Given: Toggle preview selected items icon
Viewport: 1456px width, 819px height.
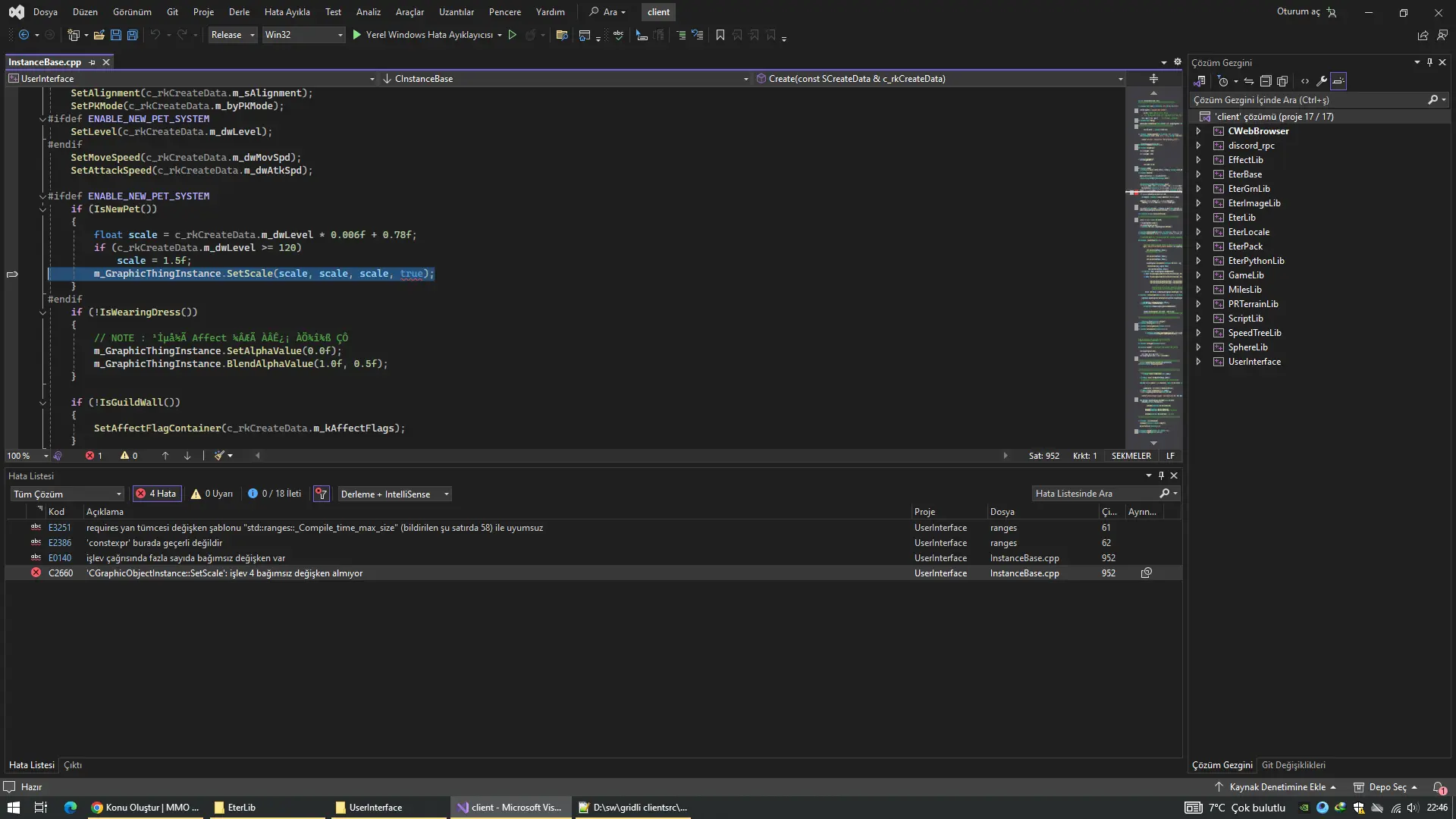Looking at the screenshot, I should click(x=1338, y=81).
